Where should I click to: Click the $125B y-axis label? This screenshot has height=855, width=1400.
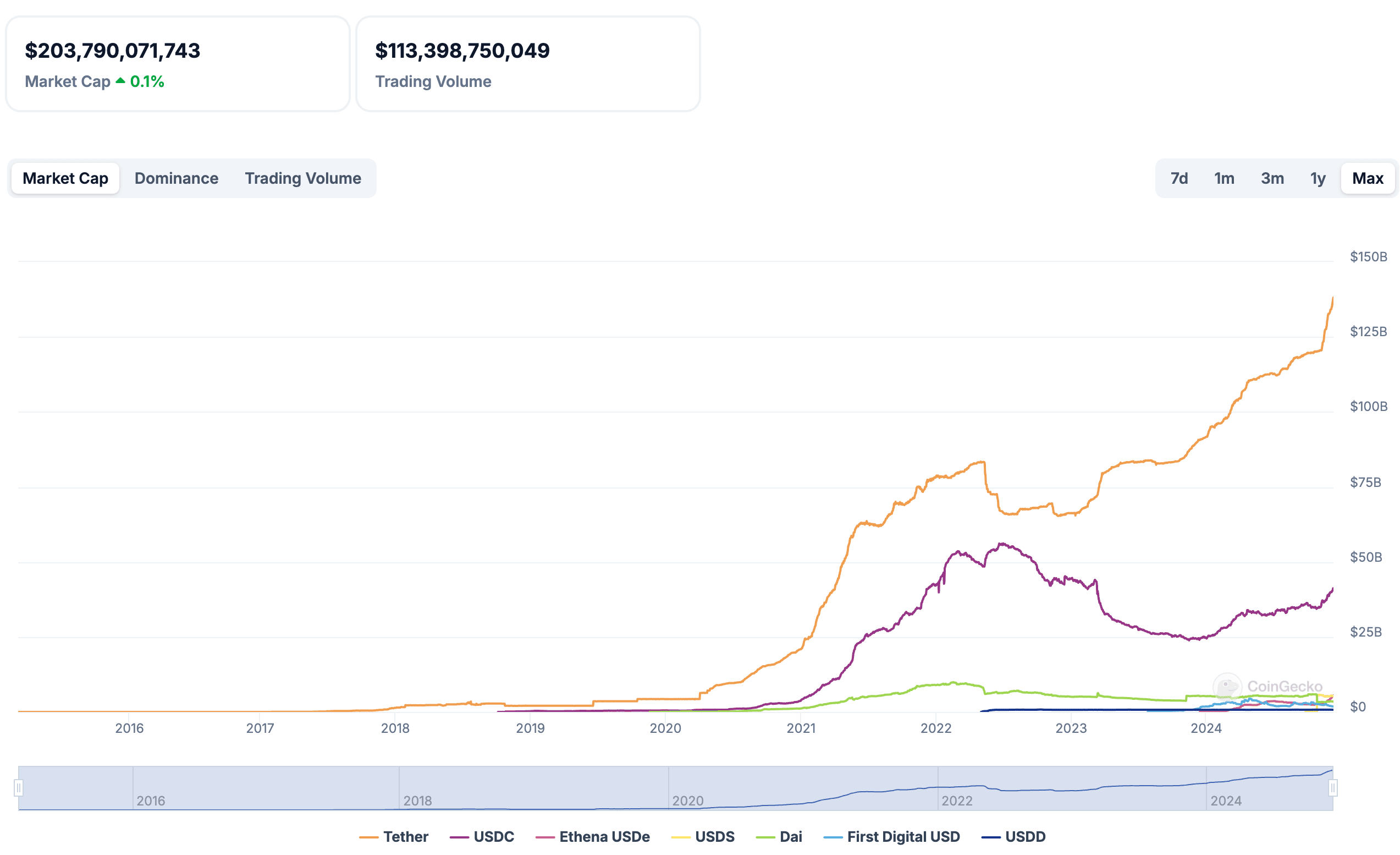click(x=1368, y=331)
